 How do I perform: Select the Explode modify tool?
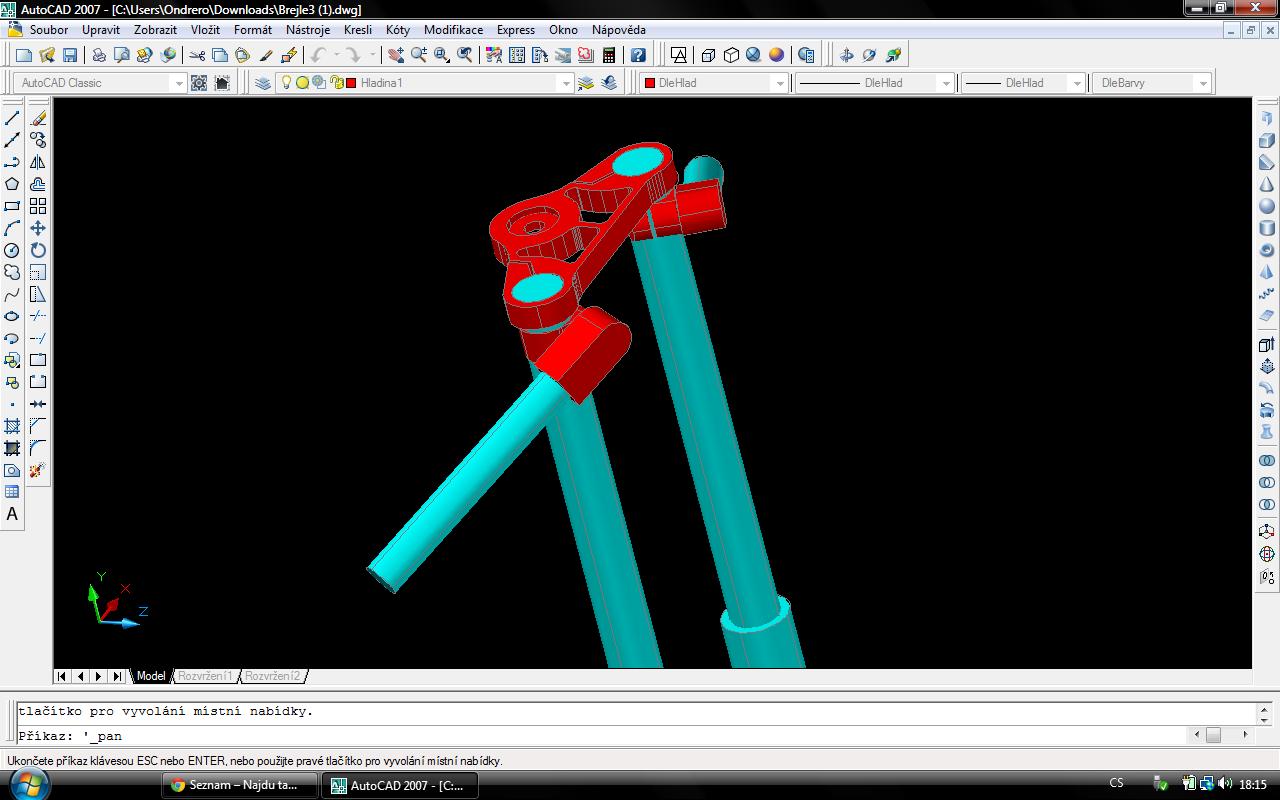[x=38, y=470]
